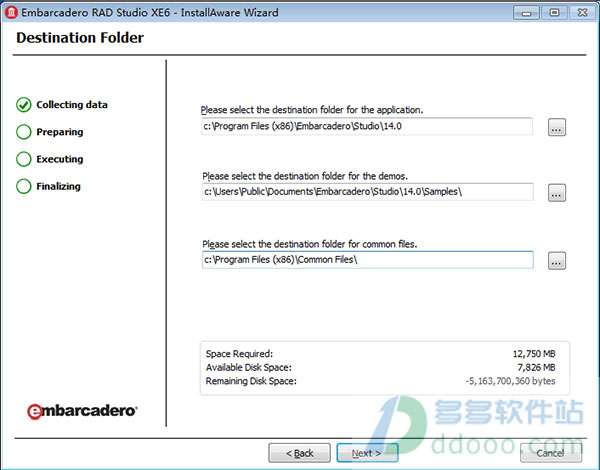Click the window title text
The image size is (600, 470).
tap(150, 13)
